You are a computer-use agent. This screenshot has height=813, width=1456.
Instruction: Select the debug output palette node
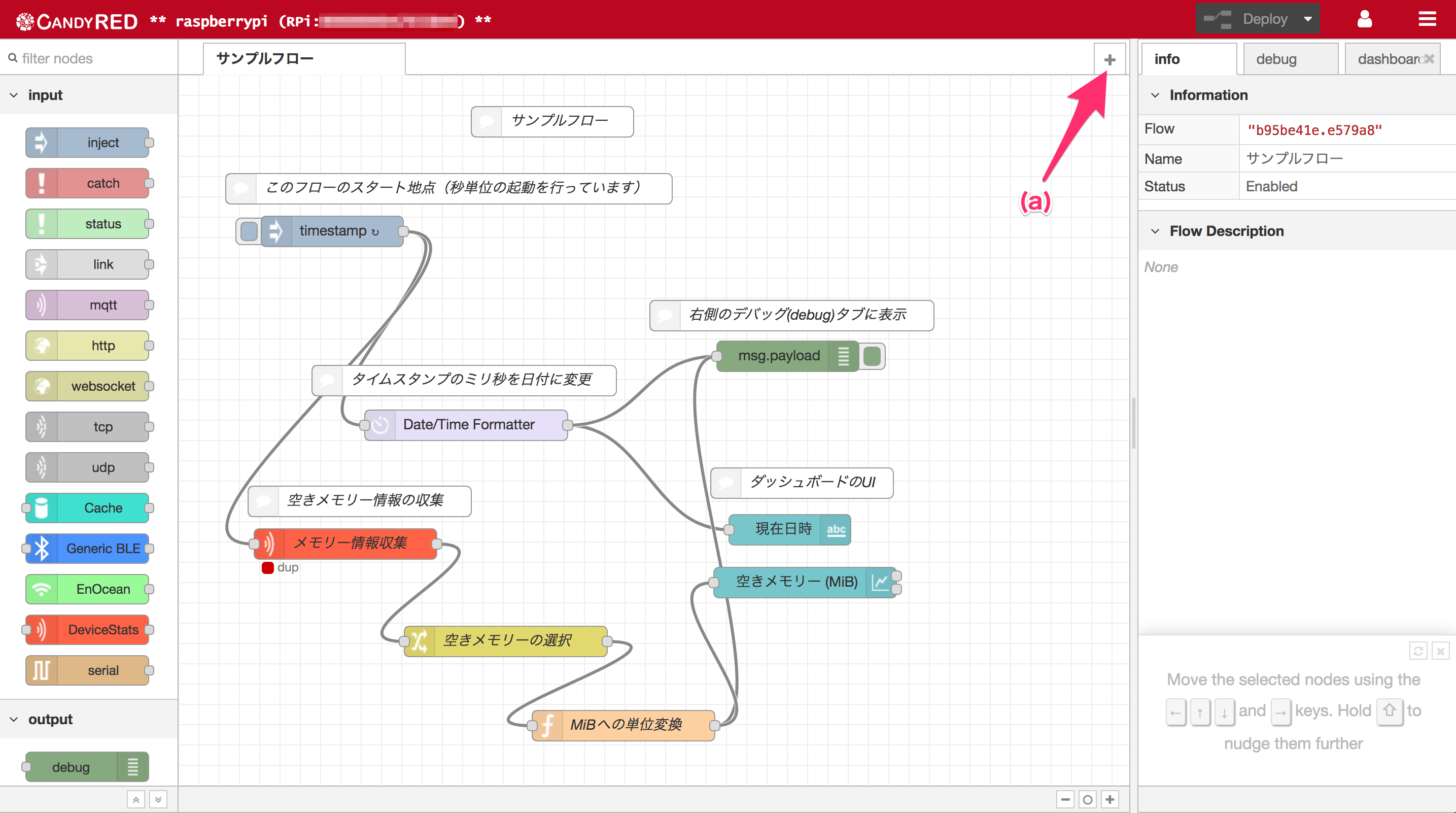coord(87,767)
